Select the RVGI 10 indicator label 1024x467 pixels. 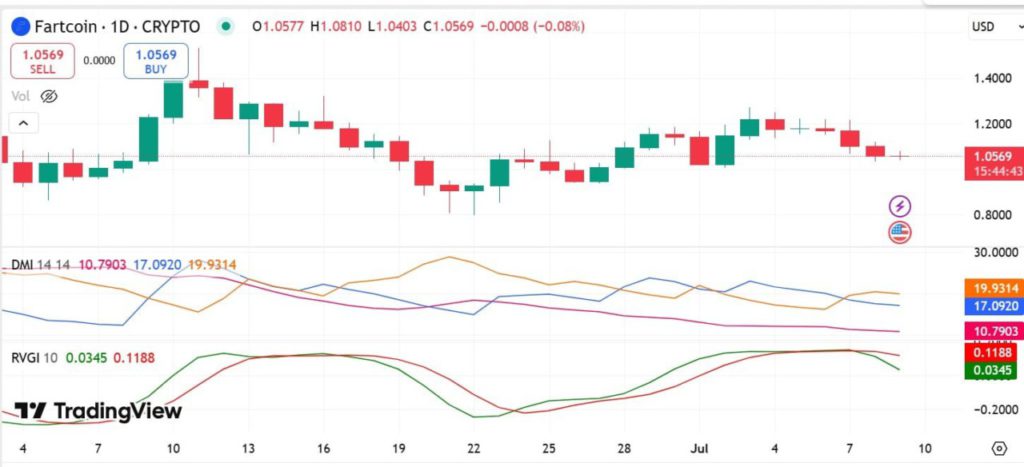(x=35, y=358)
